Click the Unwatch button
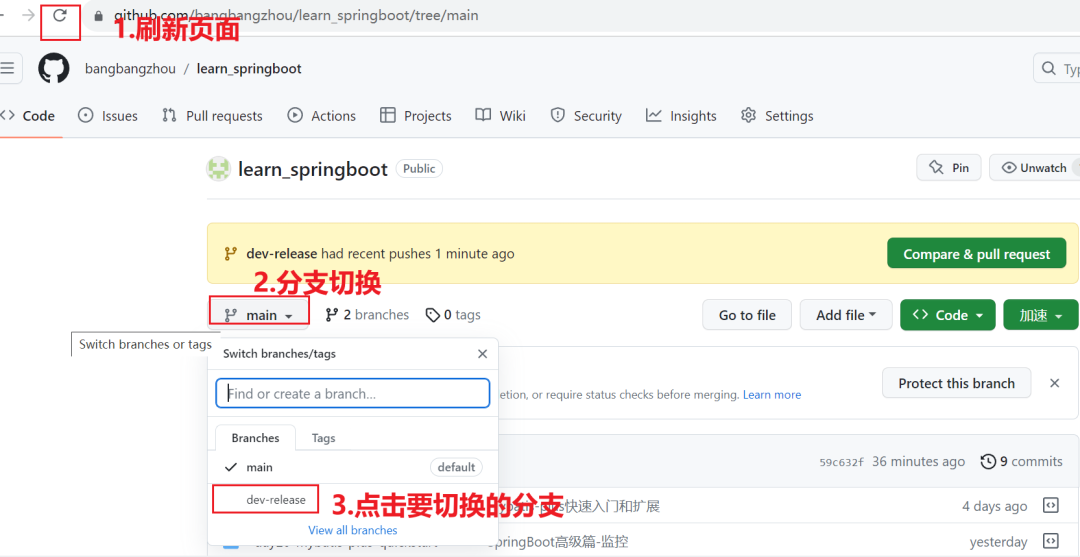The image size is (1080, 557). (1035, 168)
